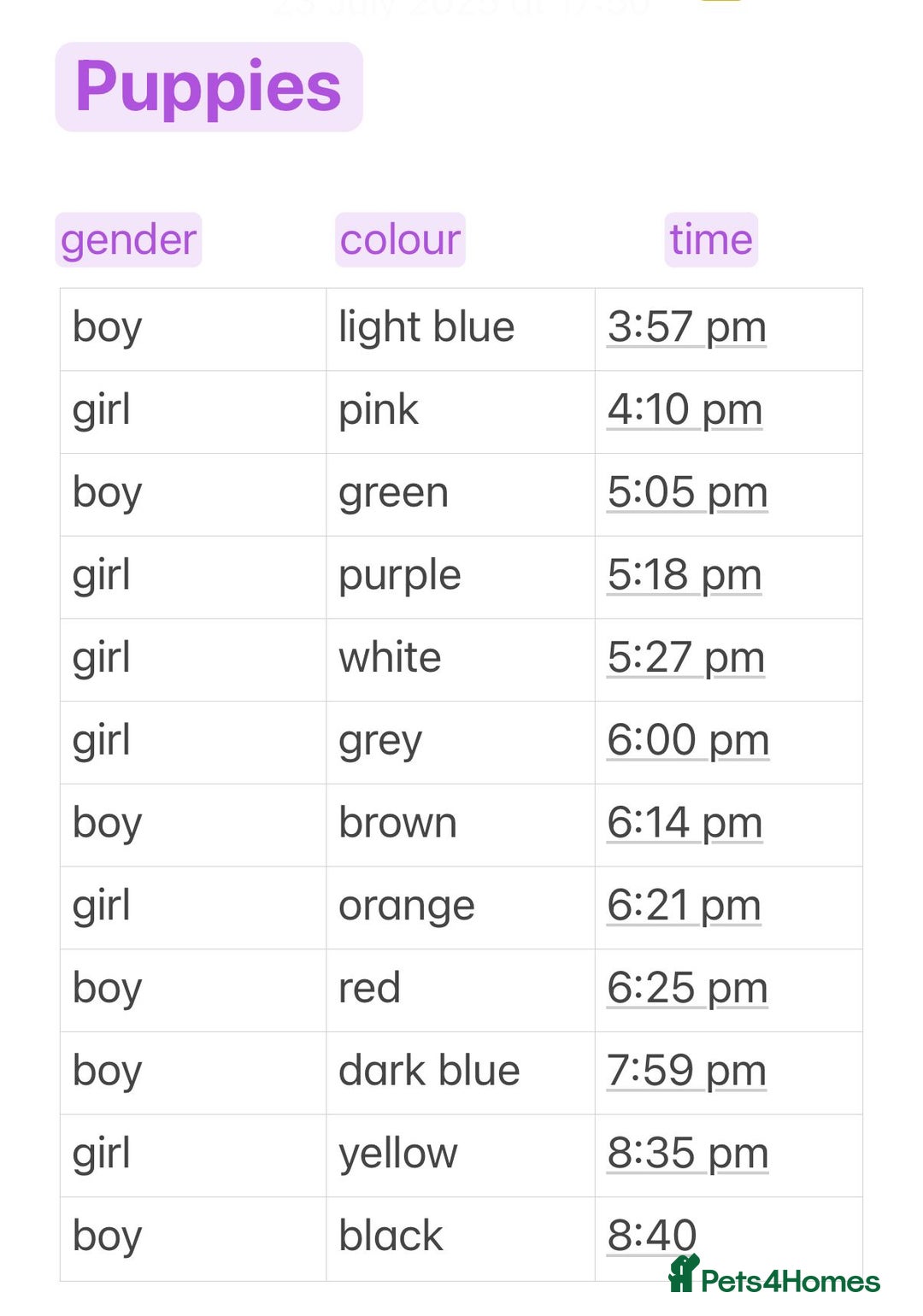Select the light blue colour cell

461,329
